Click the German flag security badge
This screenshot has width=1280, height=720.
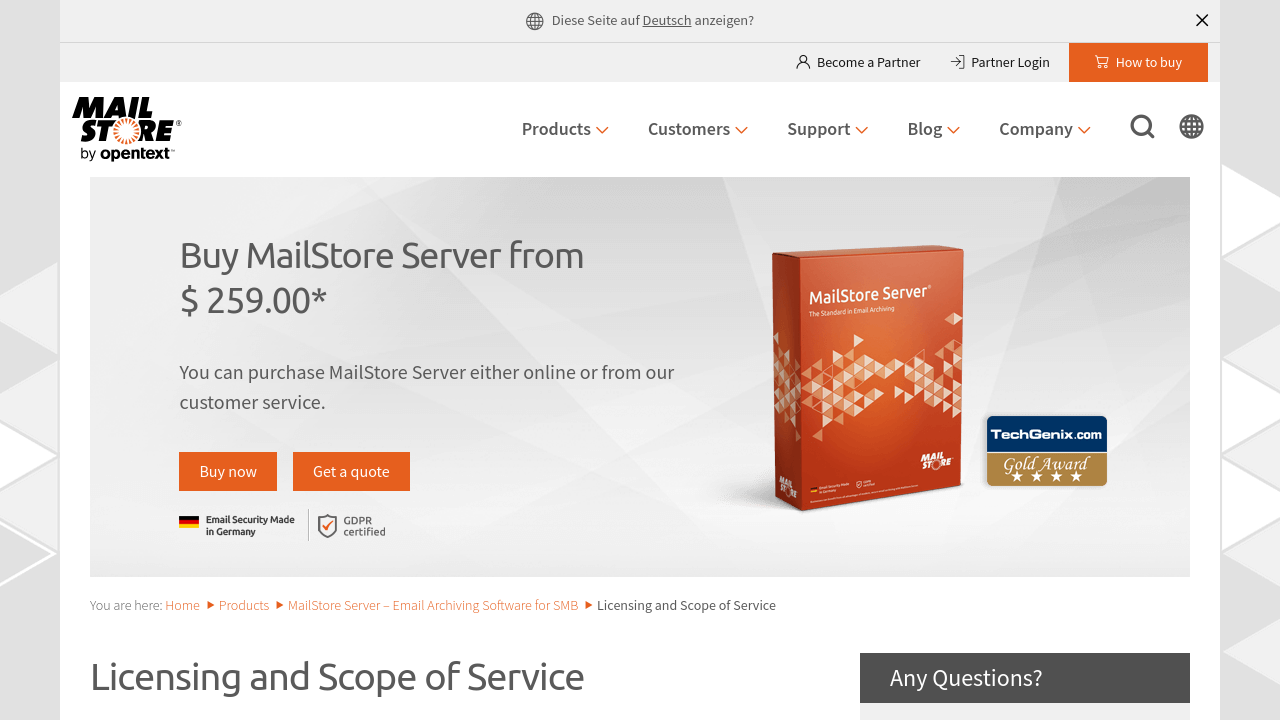(189, 522)
